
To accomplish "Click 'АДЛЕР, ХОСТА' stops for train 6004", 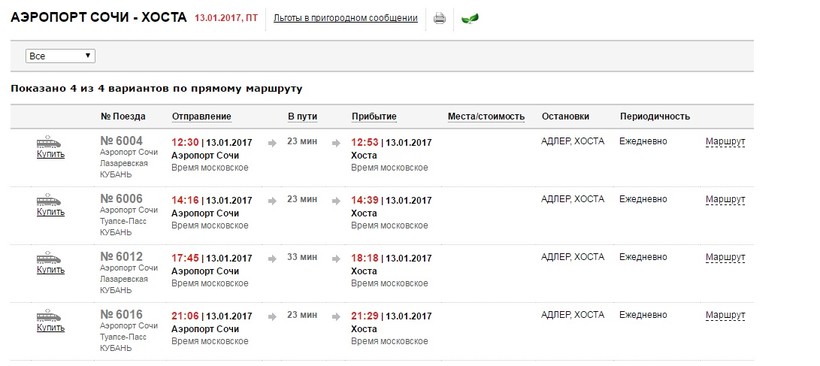I will 573,142.
